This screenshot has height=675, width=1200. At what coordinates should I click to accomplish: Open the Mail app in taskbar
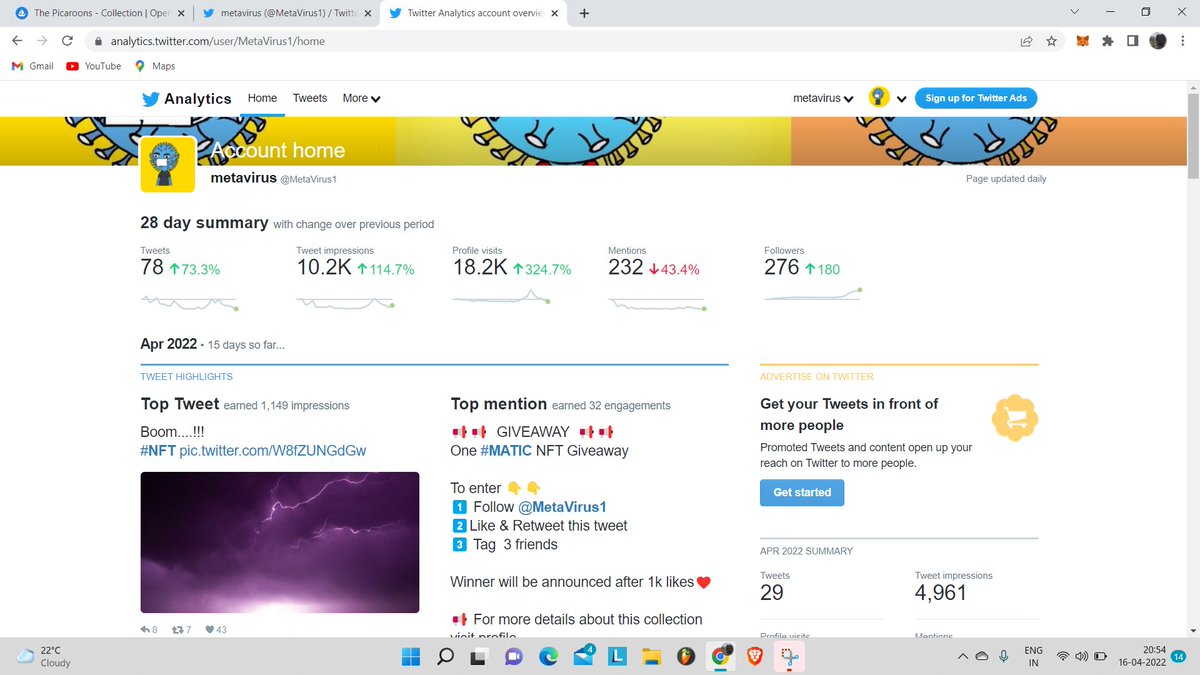585,657
